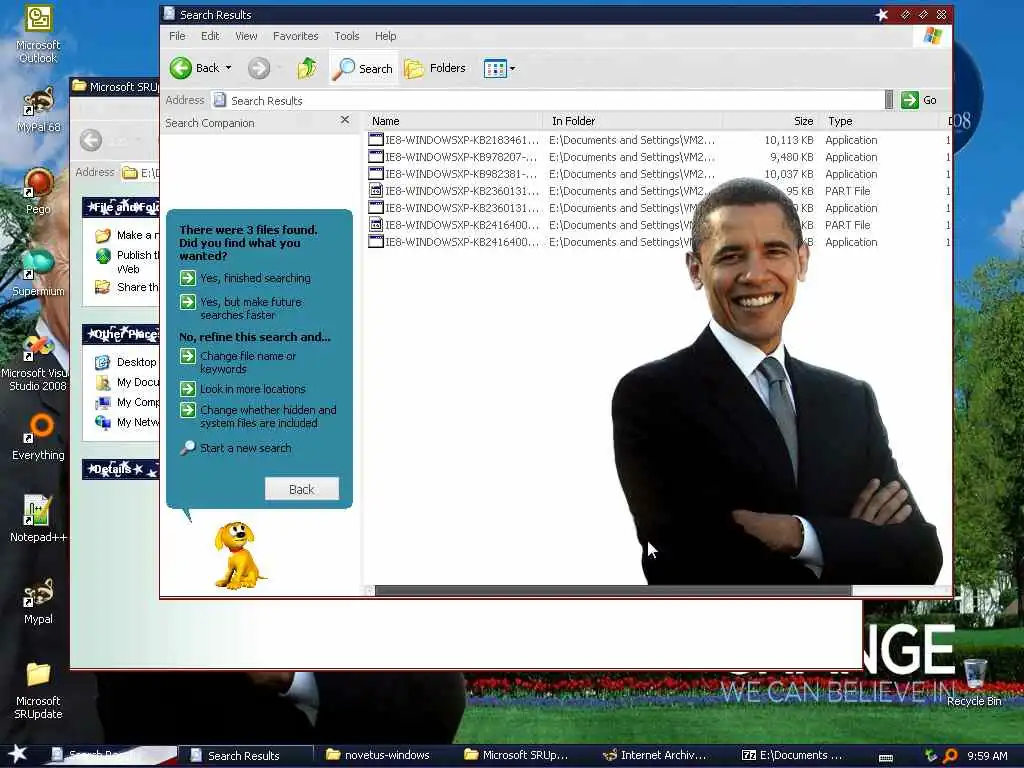This screenshot has width=1024, height=768.
Task: Click Back arrow in Microsoft SRUpdate window
Action: (91, 140)
